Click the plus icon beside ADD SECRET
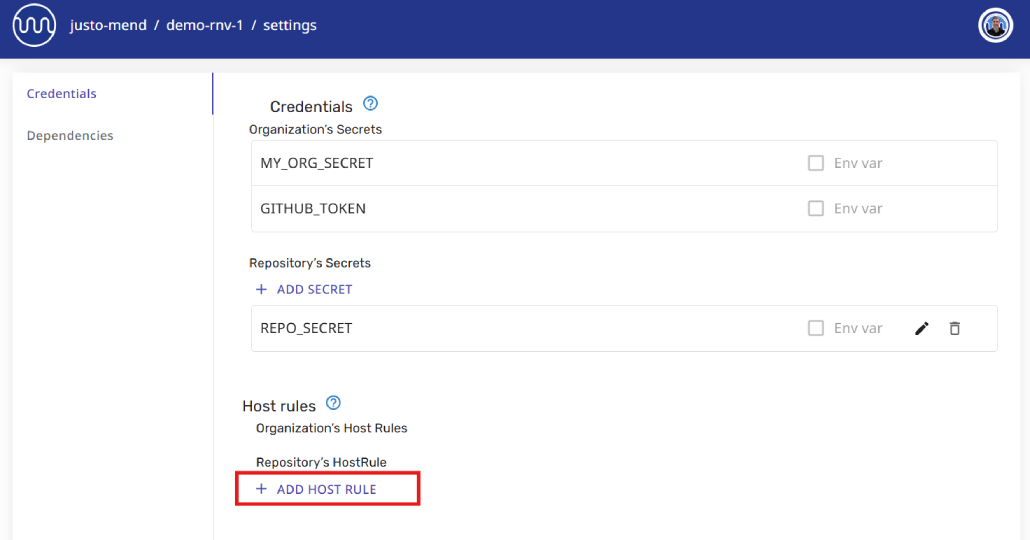Screen dimensions: 1030x540 (261, 289)
